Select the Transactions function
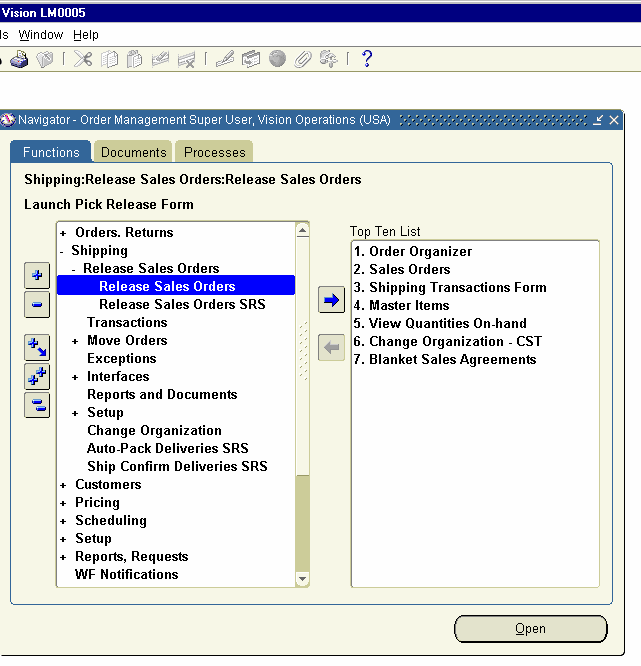 coord(127,322)
